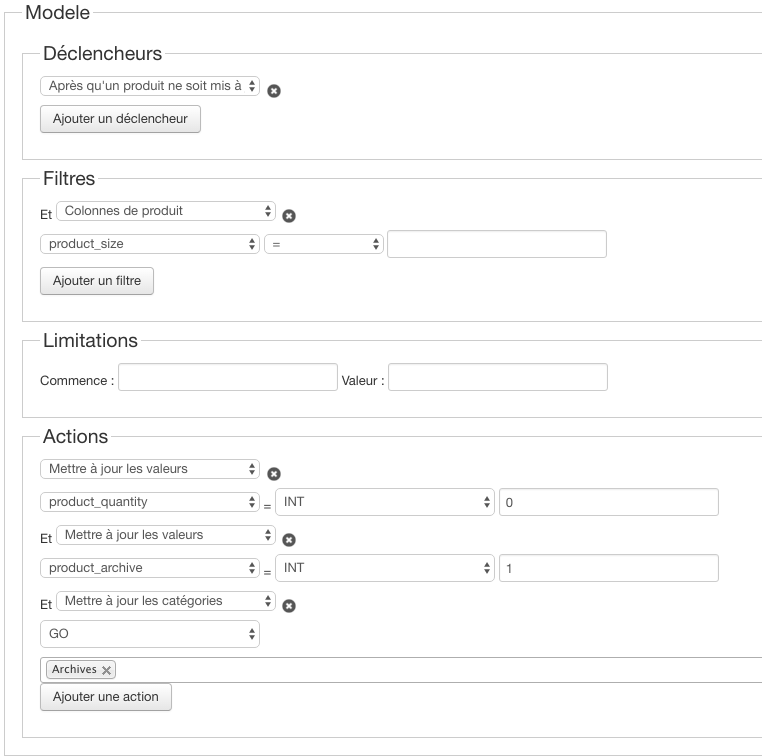The height and width of the screenshot is (756, 762).
Task: Remove the Archives category tag
Action: coord(107,671)
